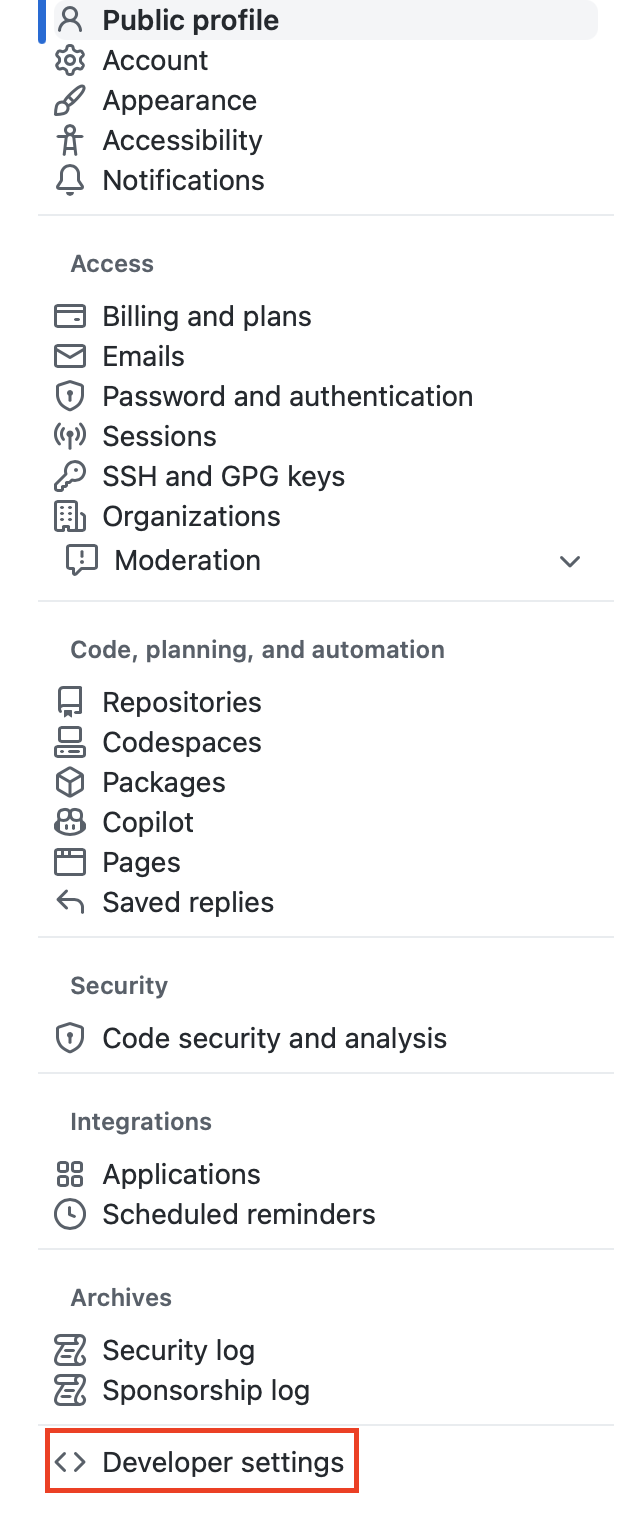Viewport: 632px width, 1514px height.
Task: Navigate to Sessions
Action: [x=159, y=437]
